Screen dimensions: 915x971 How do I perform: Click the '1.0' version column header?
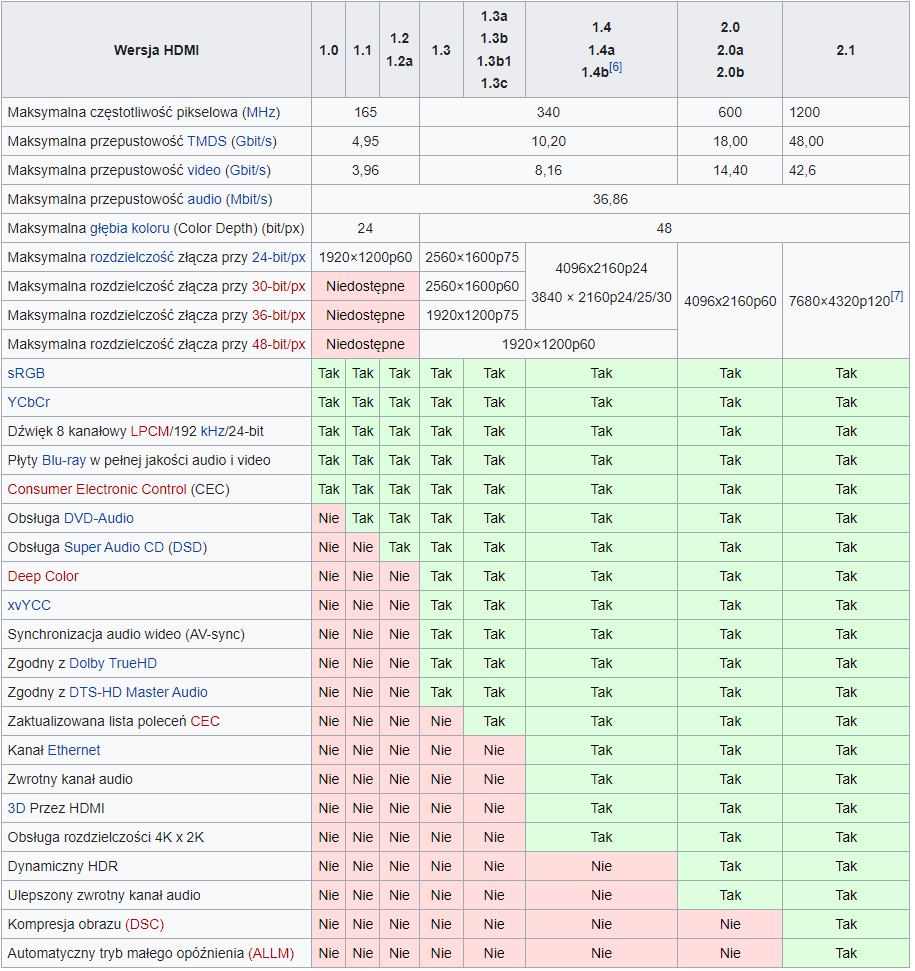point(329,50)
